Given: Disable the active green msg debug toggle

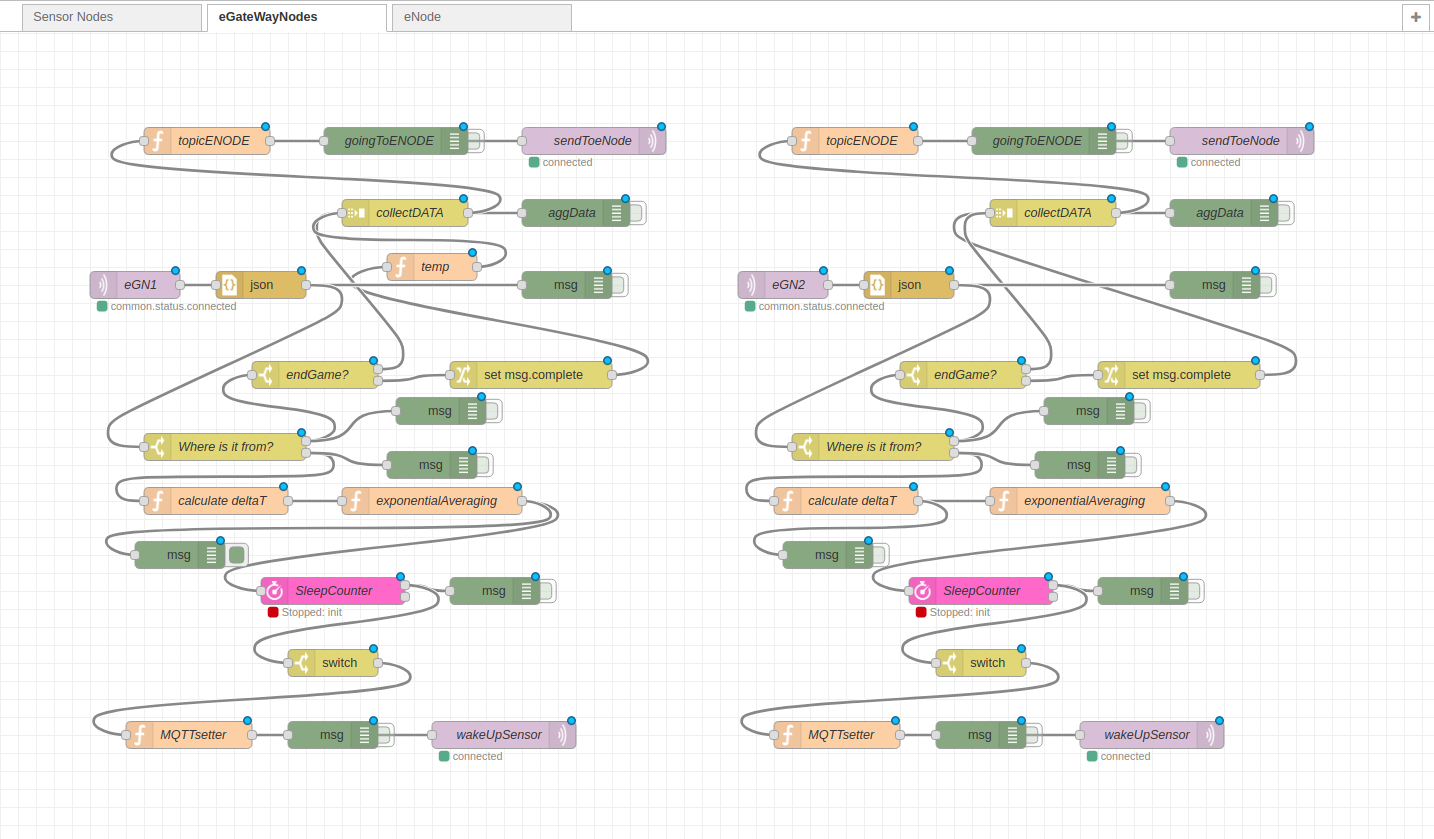Looking at the screenshot, I should (x=237, y=555).
